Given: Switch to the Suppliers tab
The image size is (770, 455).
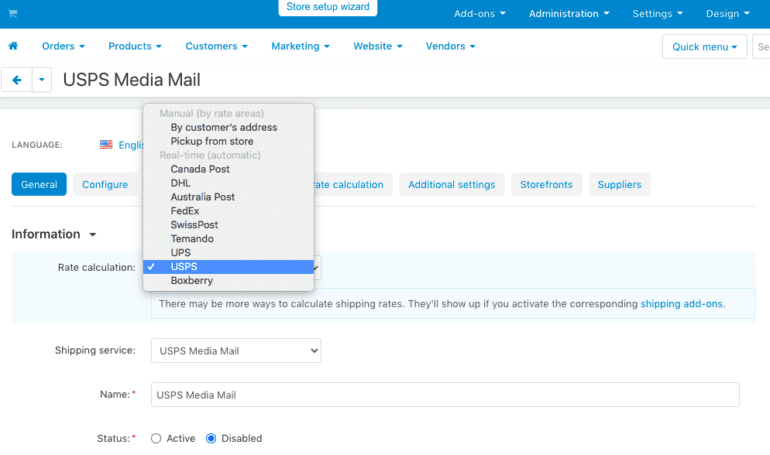Looking at the screenshot, I should (x=619, y=185).
